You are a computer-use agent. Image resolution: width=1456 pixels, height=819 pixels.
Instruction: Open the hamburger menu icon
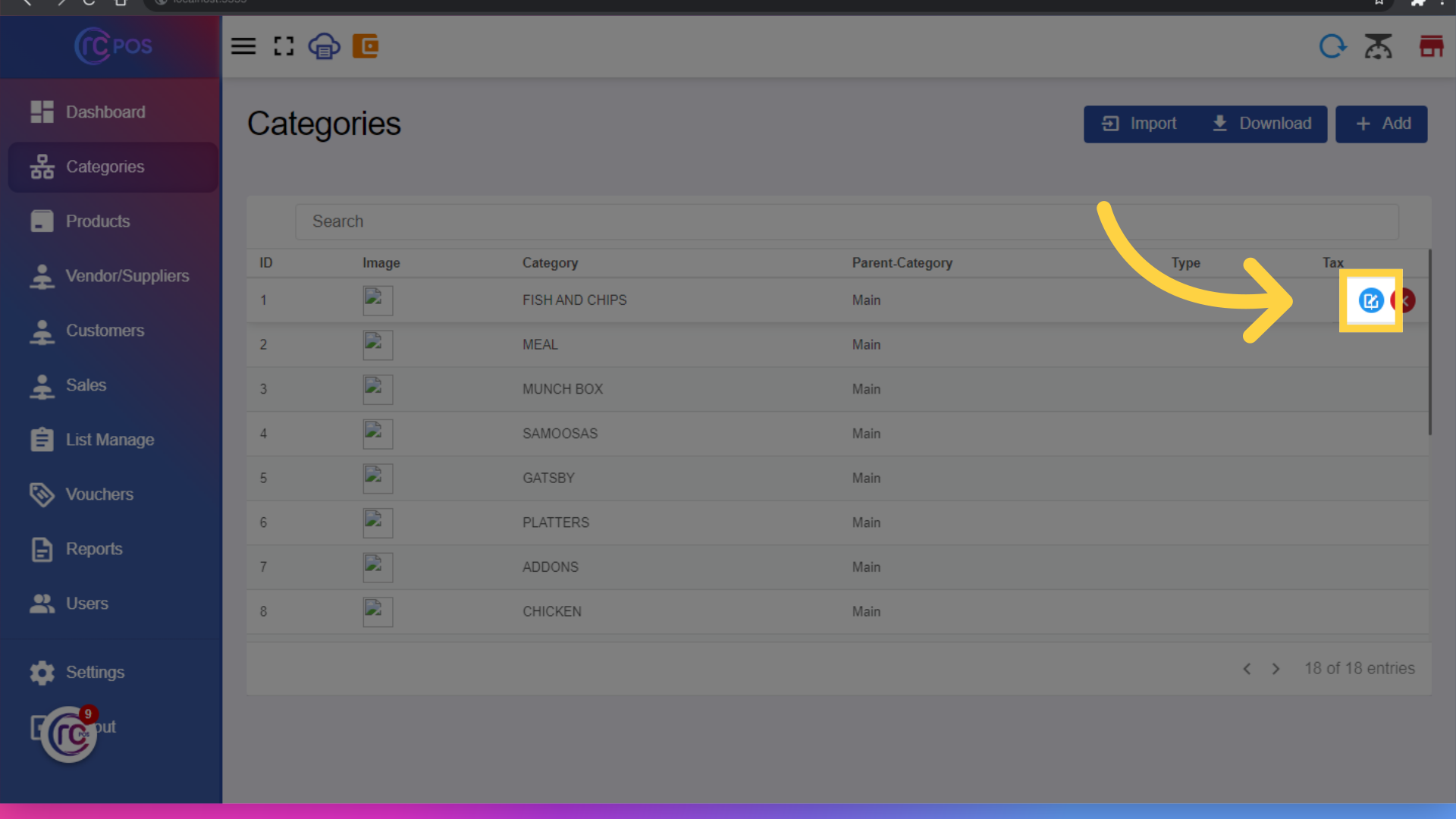(x=243, y=46)
